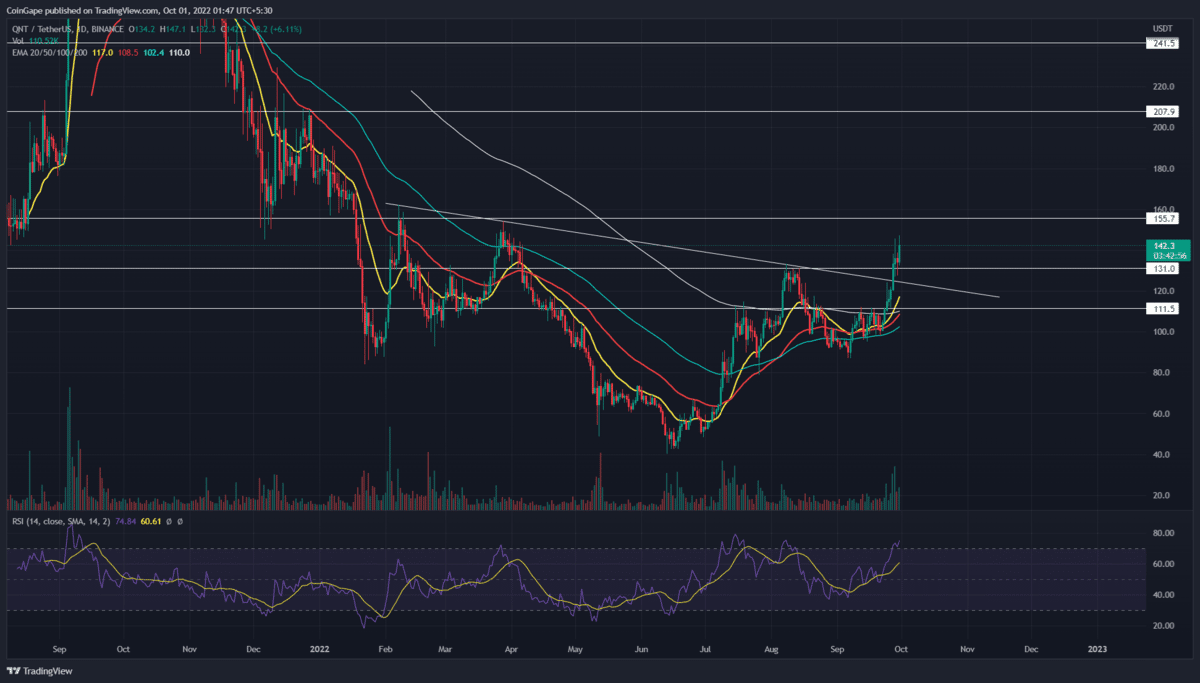
Task: Click the Feb label on the time axis
Action: [x=386, y=648]
